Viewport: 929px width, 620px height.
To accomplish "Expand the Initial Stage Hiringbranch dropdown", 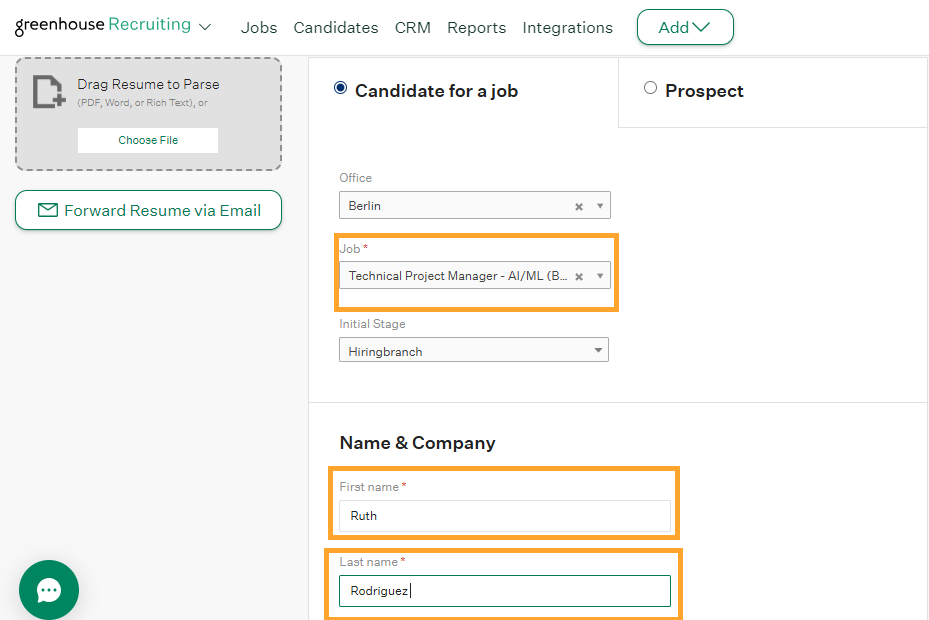I will pos(598,350).
